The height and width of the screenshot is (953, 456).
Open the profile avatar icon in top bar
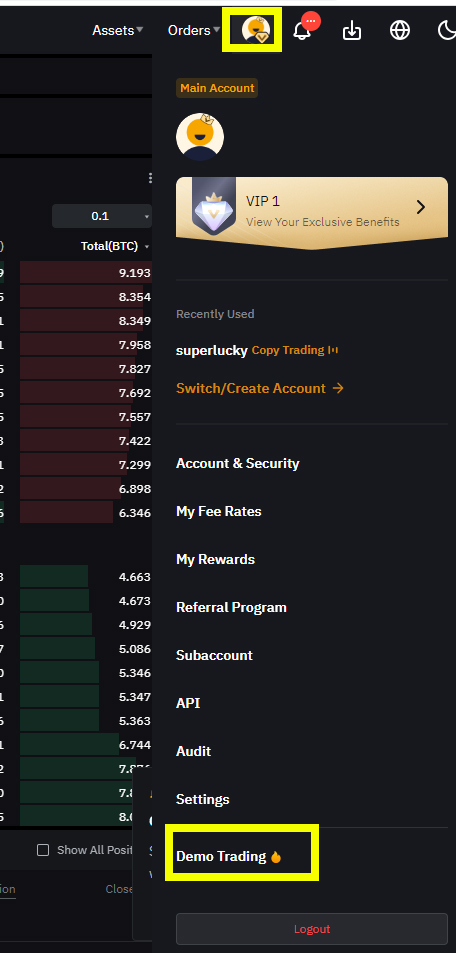point(256,30)
